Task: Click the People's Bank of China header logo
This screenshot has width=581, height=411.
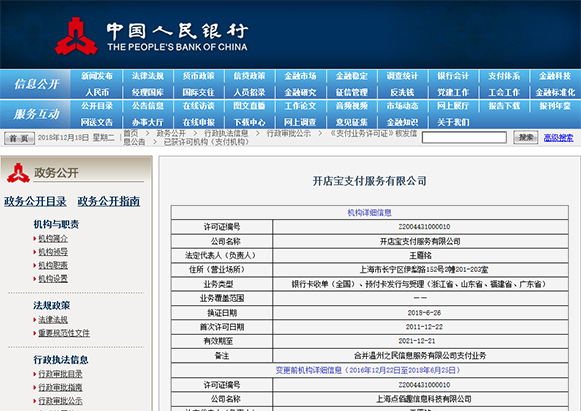Action: pos(151,36)
